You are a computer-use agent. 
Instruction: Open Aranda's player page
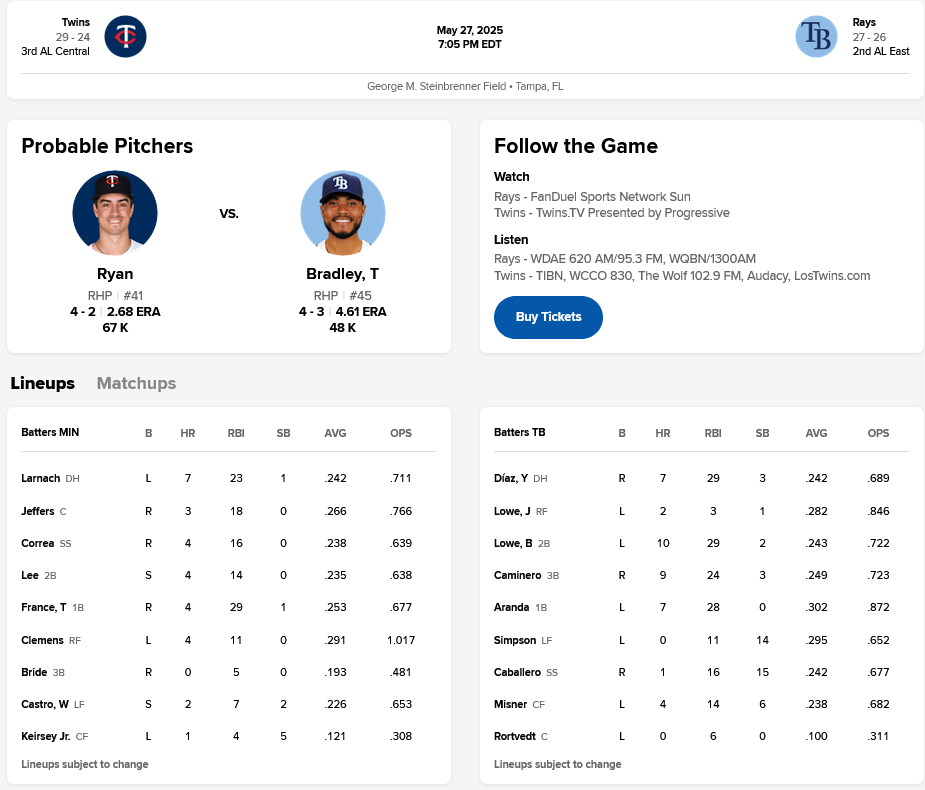point(511,608)
